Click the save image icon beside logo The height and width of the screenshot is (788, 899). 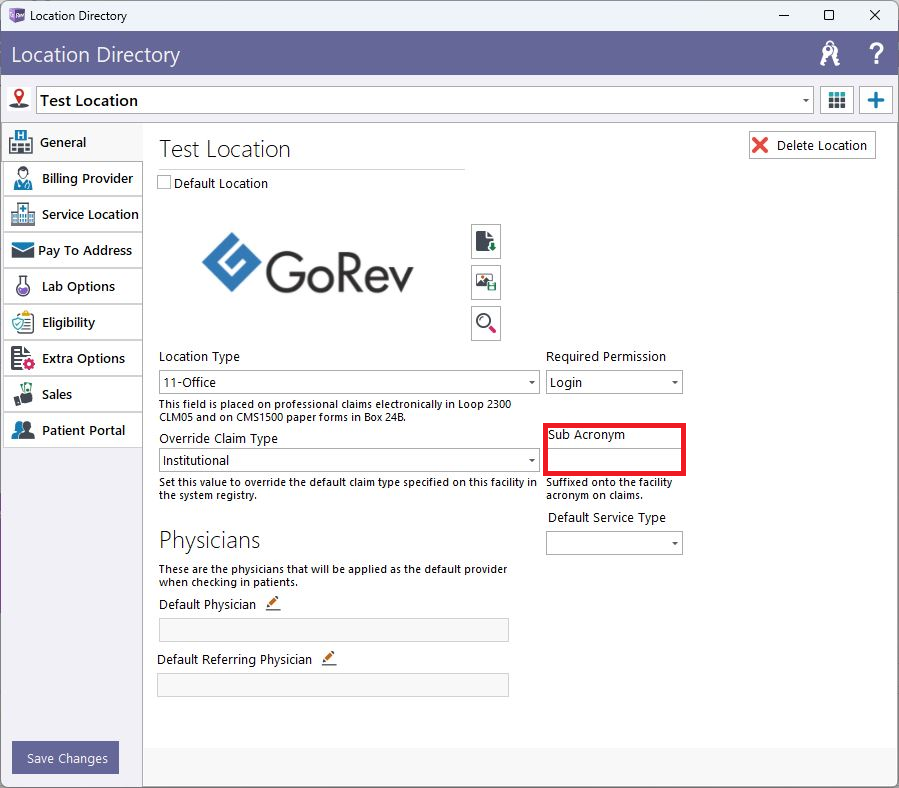[x=486, y=282]
